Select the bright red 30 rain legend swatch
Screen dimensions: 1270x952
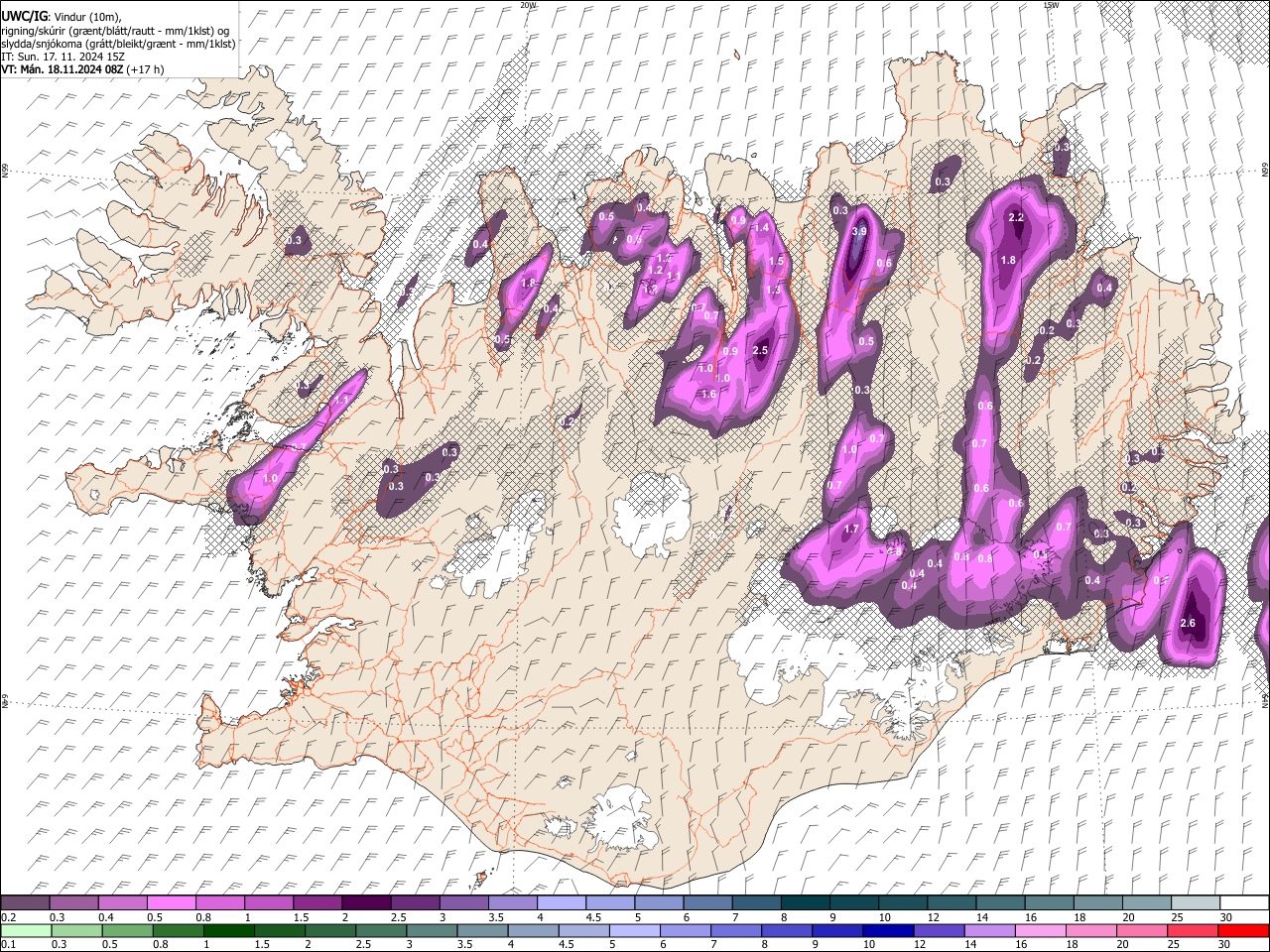[x=1243, y=931]
